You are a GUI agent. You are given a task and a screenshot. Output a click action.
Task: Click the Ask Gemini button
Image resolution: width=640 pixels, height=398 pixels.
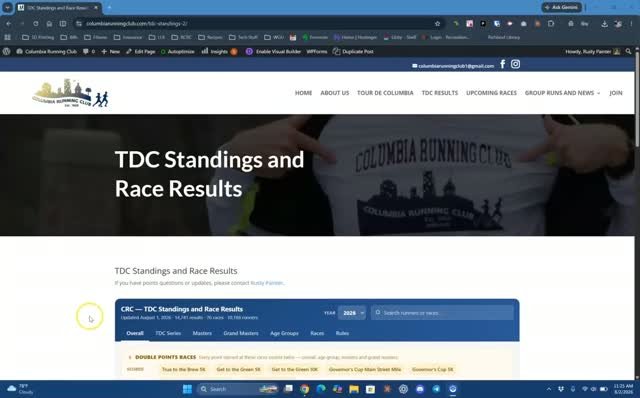coord(562,7)
